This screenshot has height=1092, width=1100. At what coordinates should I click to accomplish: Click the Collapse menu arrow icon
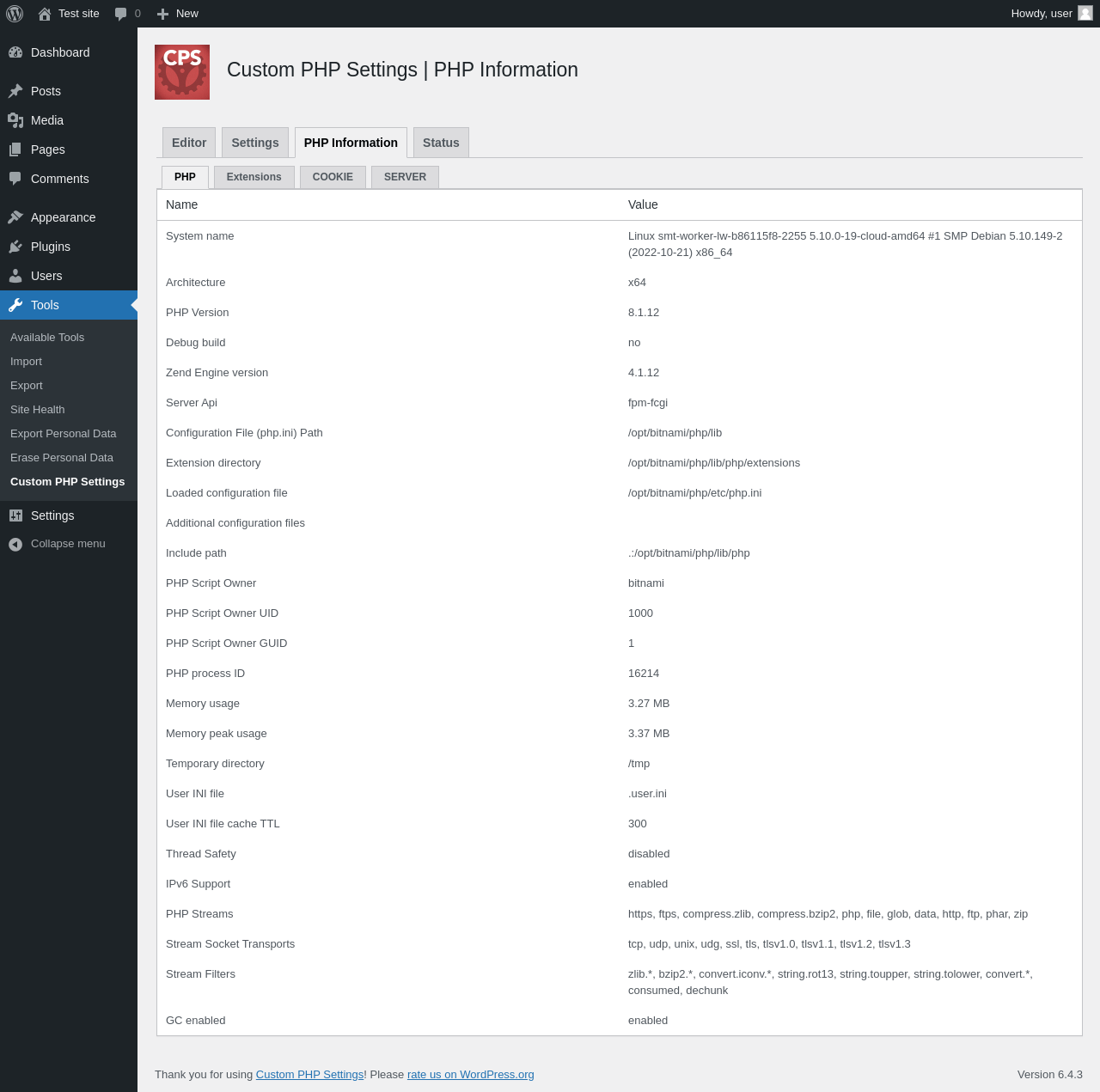tap(15, 545)
